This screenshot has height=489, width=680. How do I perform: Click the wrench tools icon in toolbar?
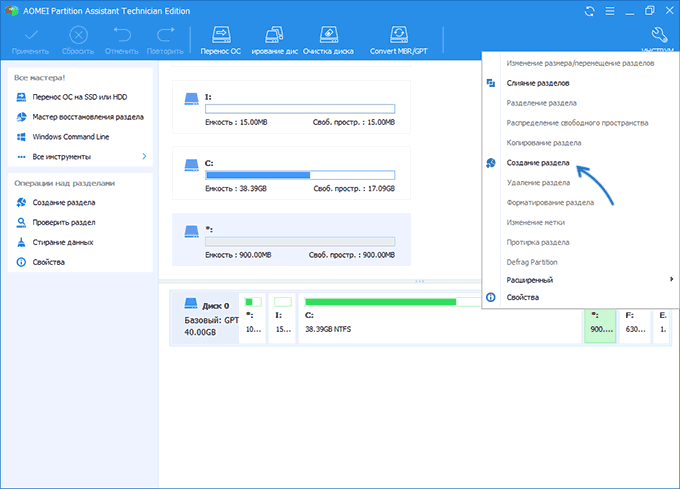tap(659, 35)
